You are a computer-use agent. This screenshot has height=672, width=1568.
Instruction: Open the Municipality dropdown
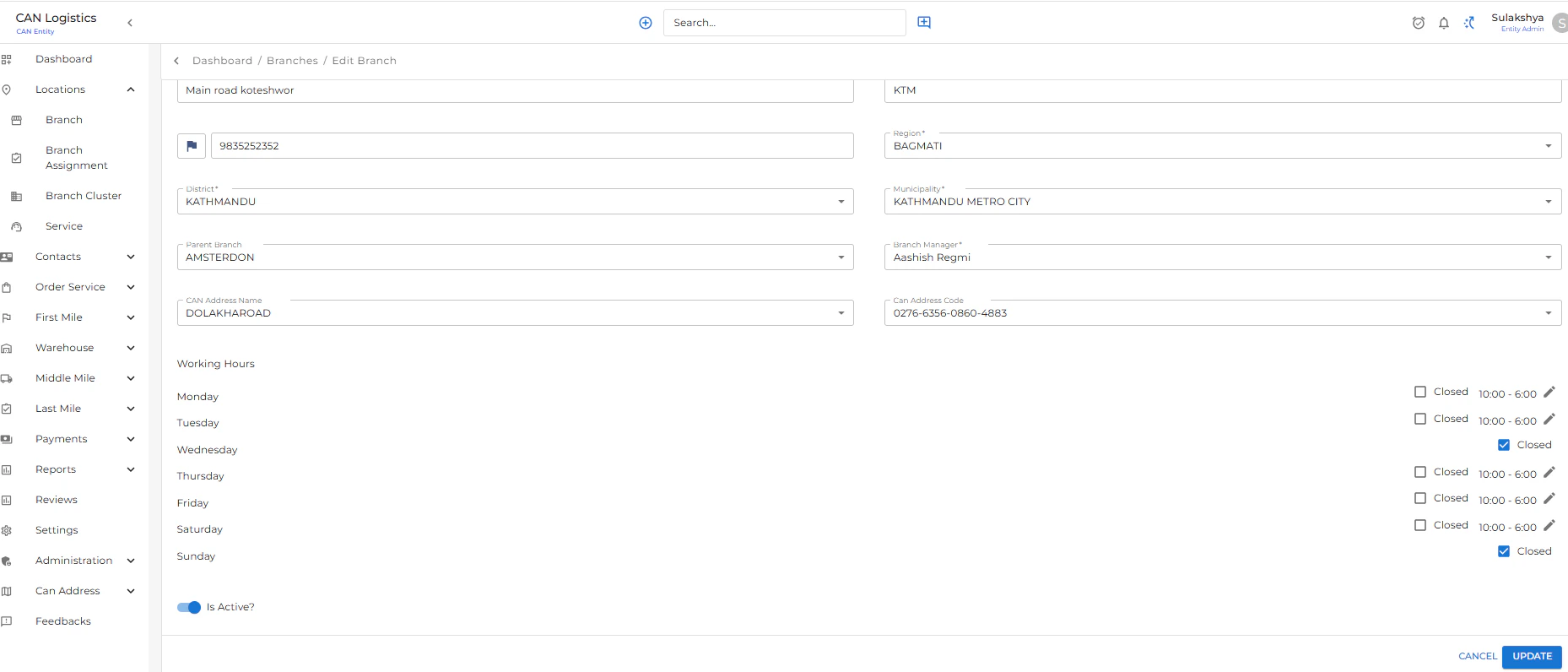click(1223, 201)
